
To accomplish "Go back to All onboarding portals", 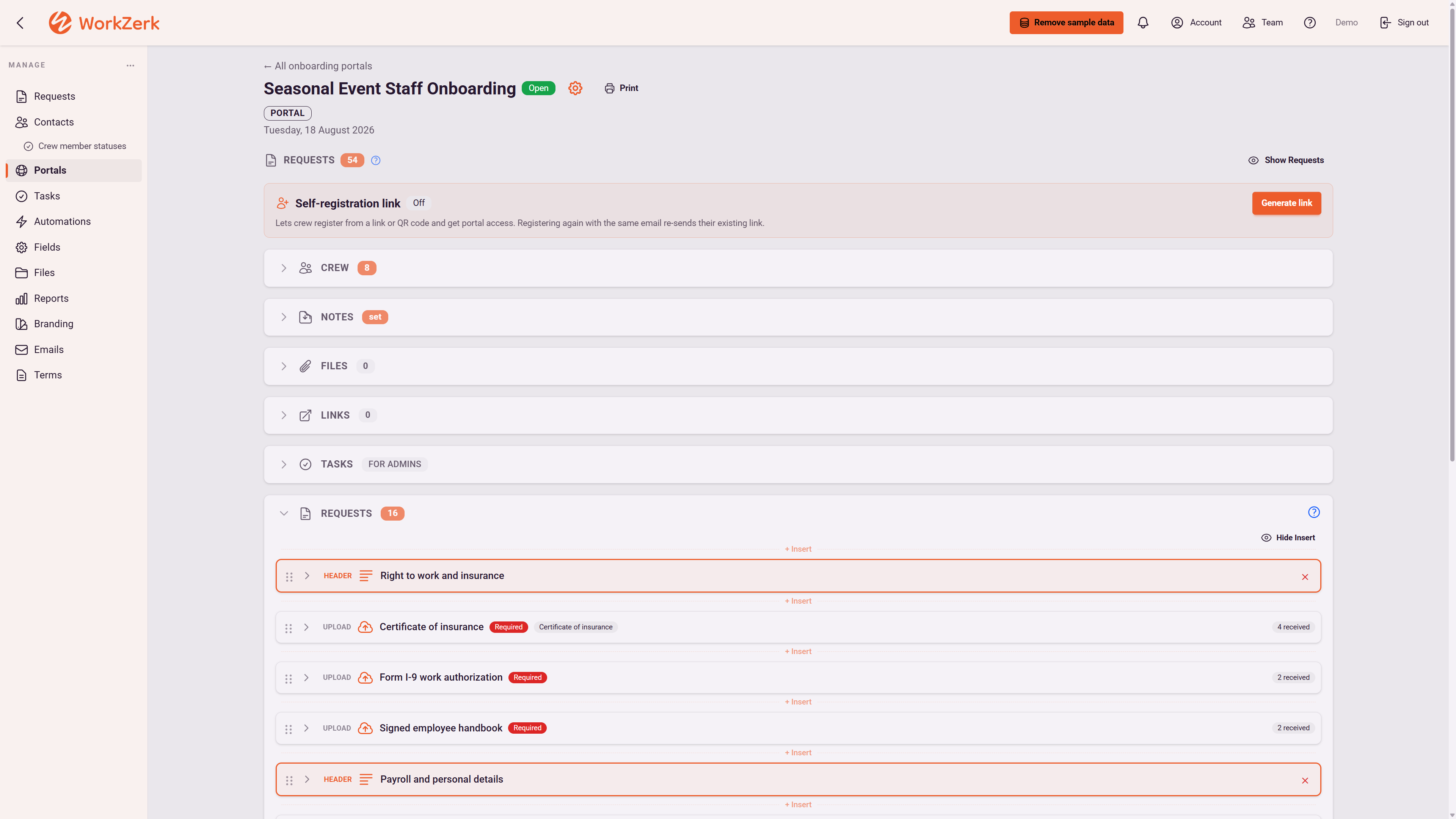I will click(x=318, y=66).
